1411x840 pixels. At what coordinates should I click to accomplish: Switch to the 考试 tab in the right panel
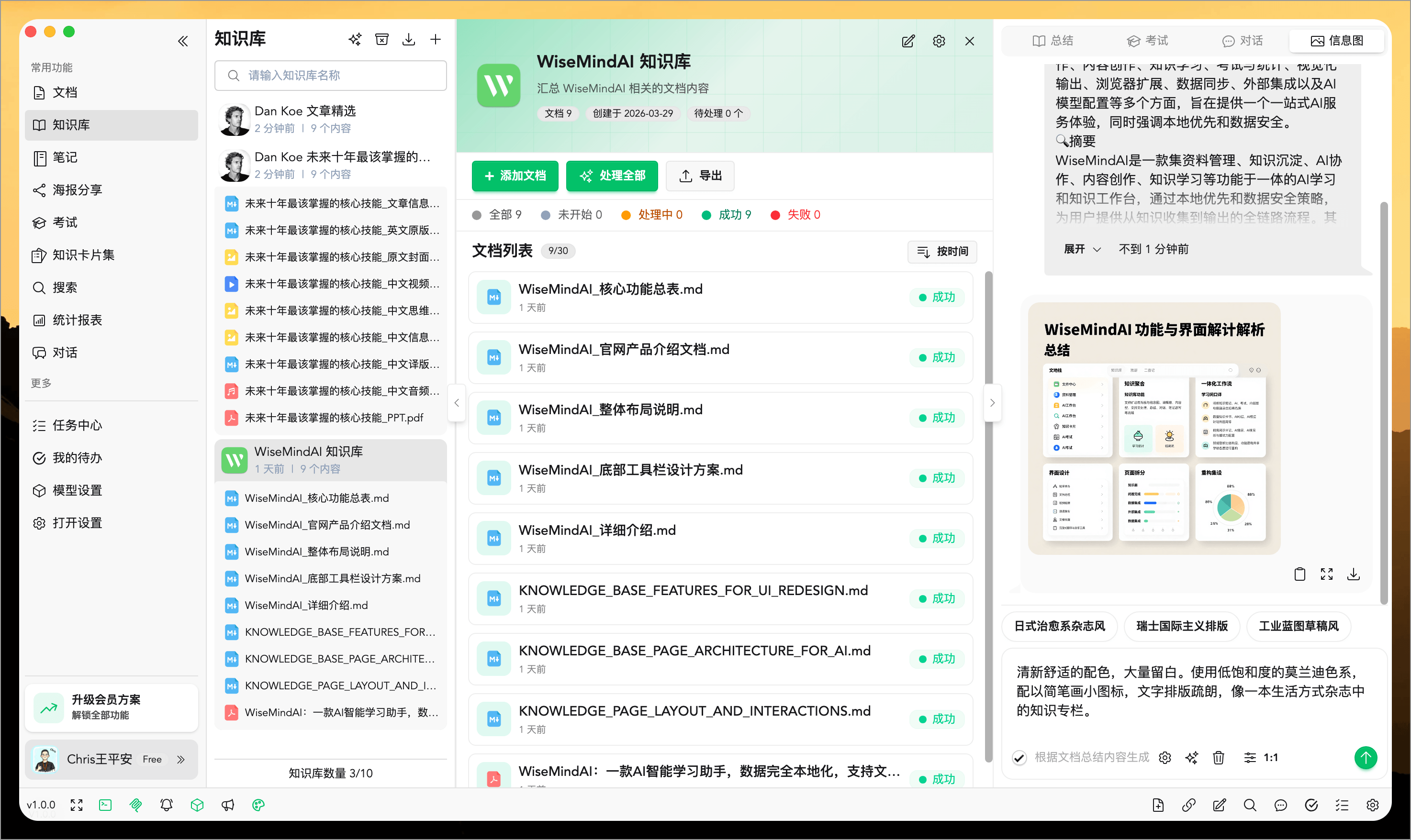[x=1147, y=40]
